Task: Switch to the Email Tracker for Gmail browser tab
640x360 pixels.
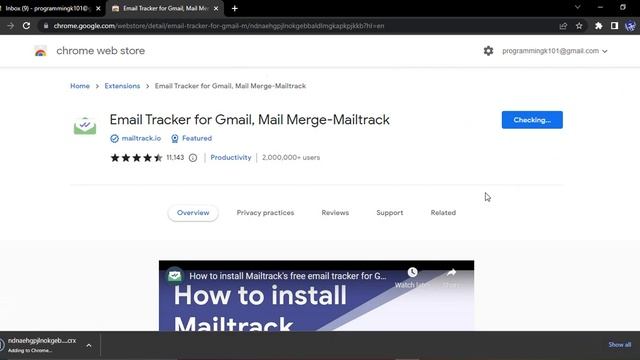Action: [x=165, y=9]
